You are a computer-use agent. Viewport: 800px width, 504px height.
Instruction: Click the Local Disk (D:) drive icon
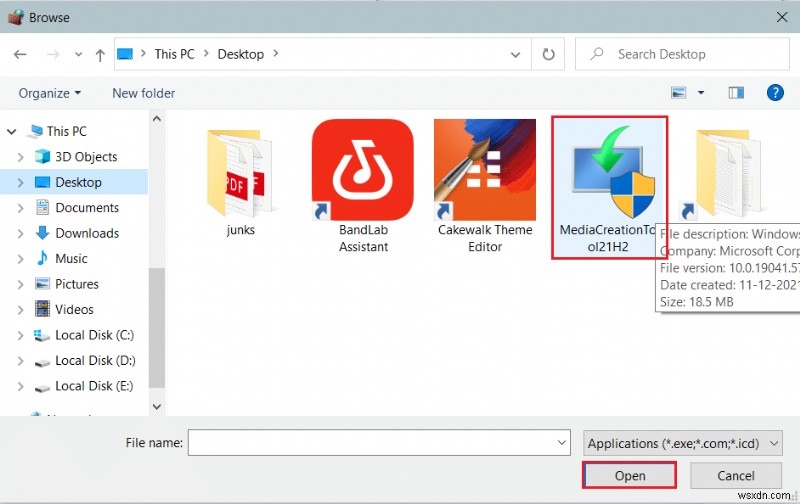click(x=42, y=362)
